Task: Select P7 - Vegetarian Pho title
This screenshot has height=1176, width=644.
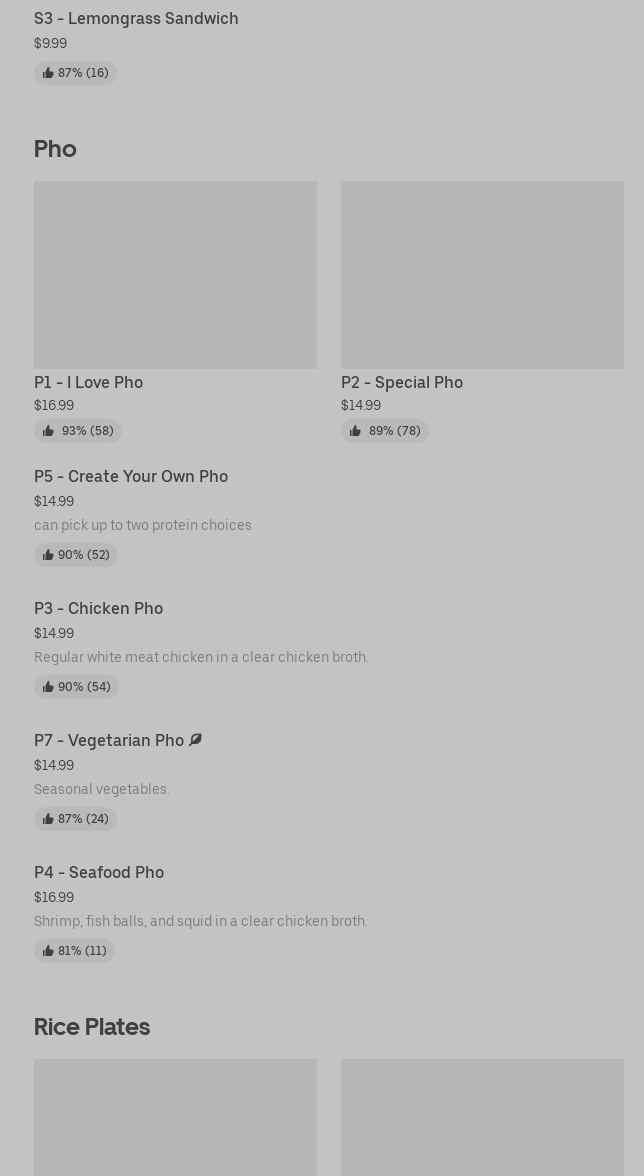Action: 109,740
